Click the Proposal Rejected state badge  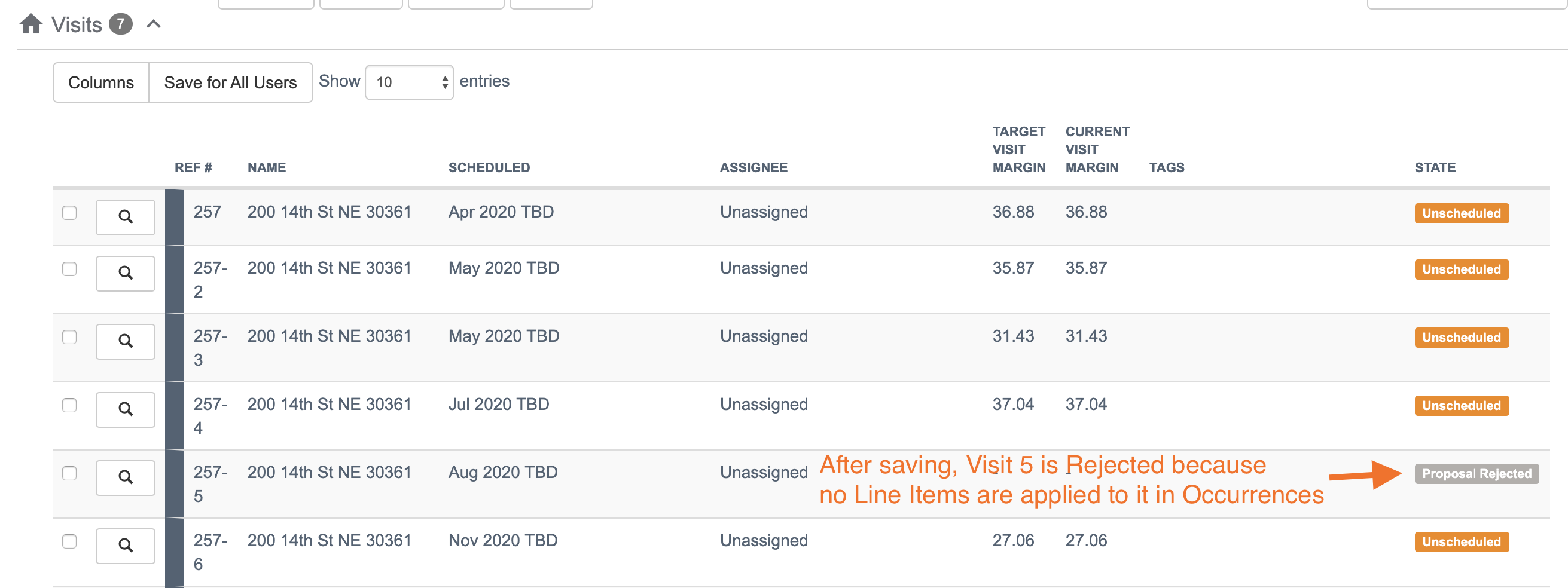[x=1475, y=474]
